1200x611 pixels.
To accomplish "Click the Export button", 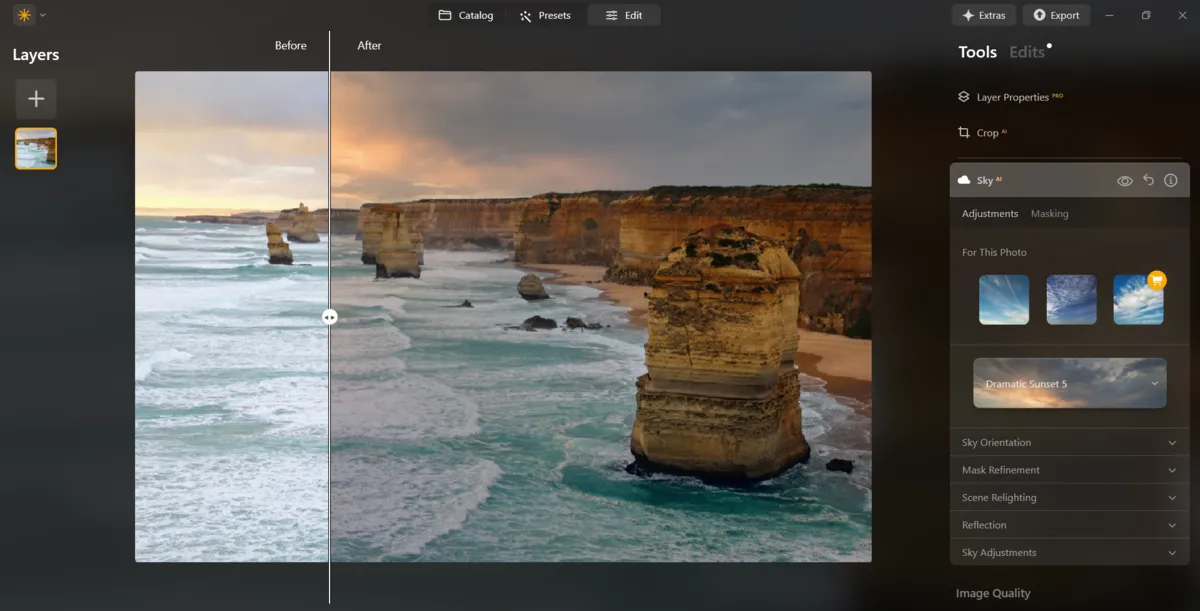I will tap(1056, 15).
